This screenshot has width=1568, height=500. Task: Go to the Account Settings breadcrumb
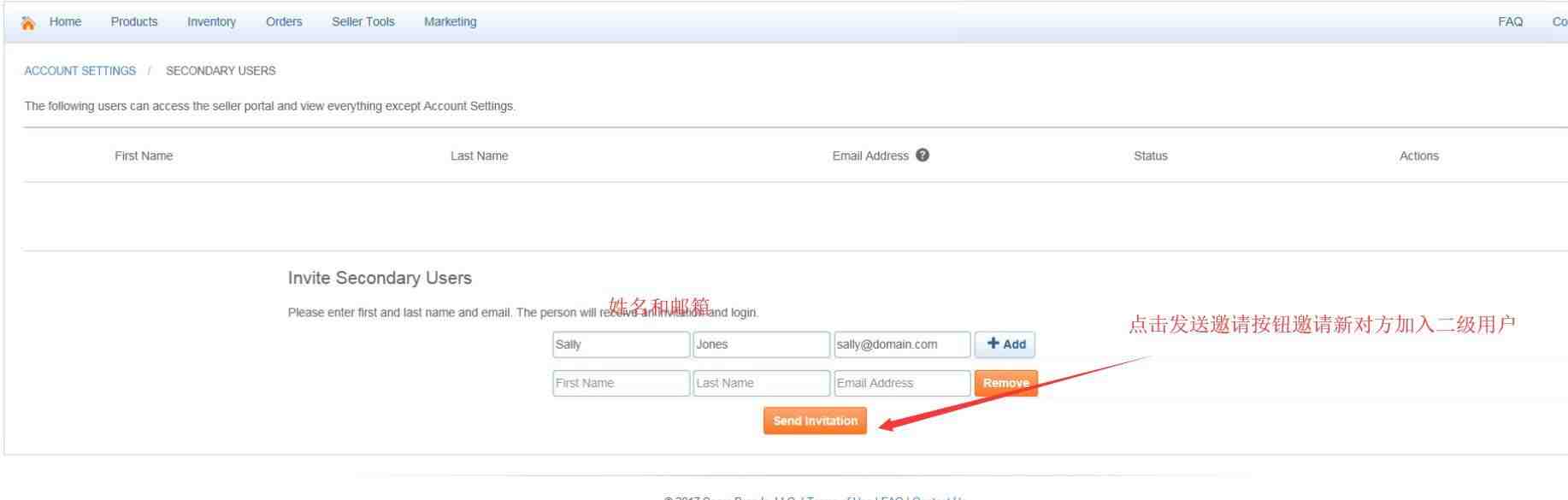[80, 71]
